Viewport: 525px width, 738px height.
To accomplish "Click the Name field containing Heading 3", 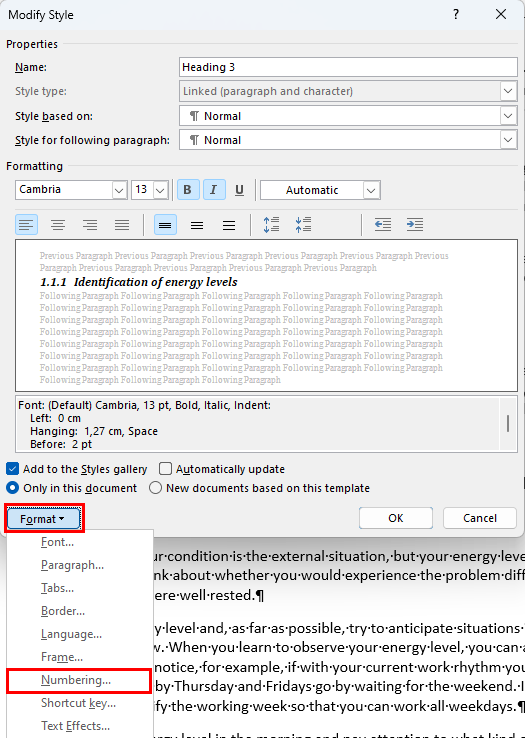I will click(x=348, y=67).
